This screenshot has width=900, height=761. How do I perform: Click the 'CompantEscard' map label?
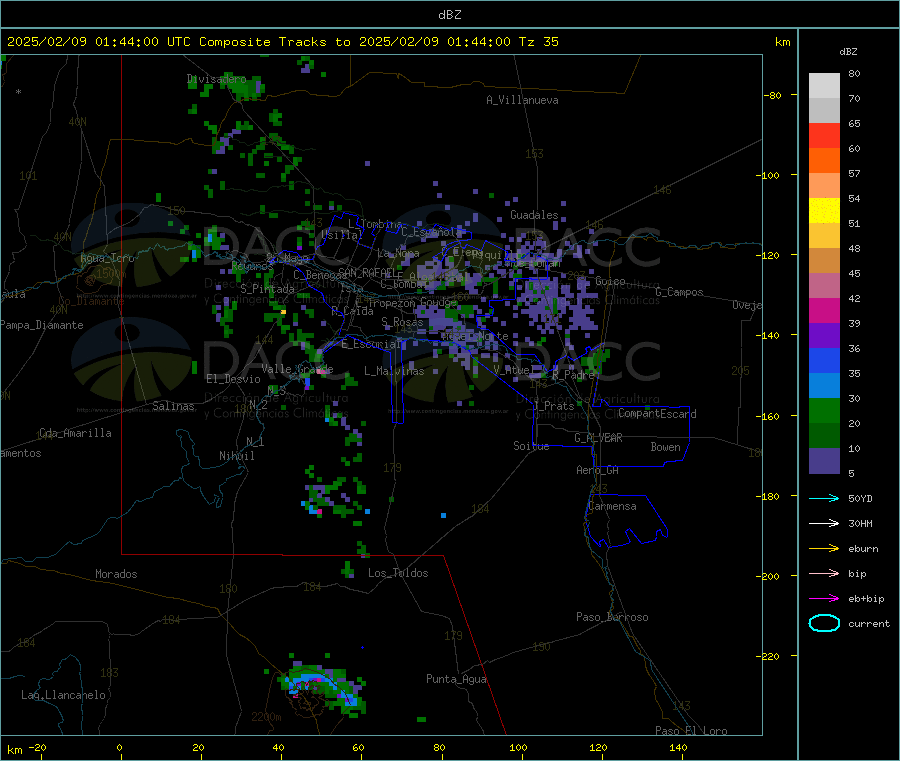(657, 414)
